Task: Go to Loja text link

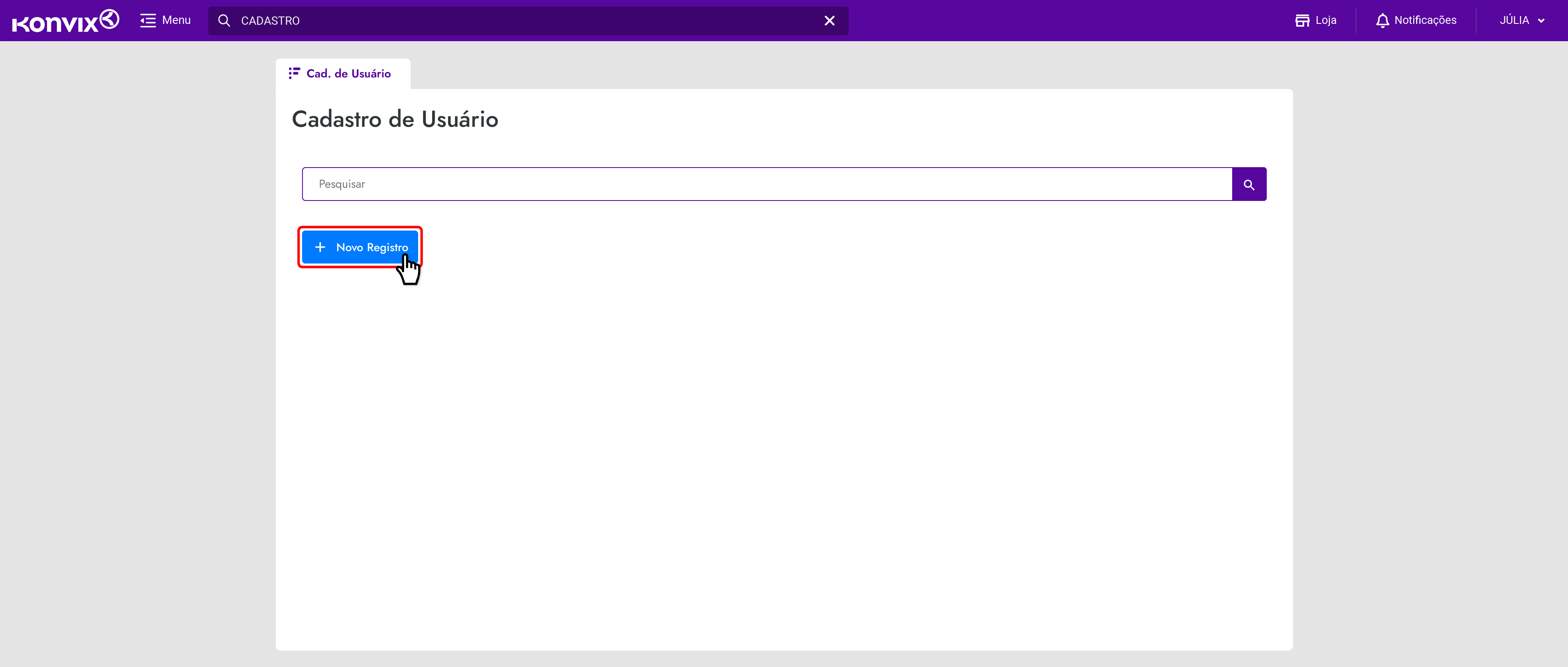Action: point(1326,21)
